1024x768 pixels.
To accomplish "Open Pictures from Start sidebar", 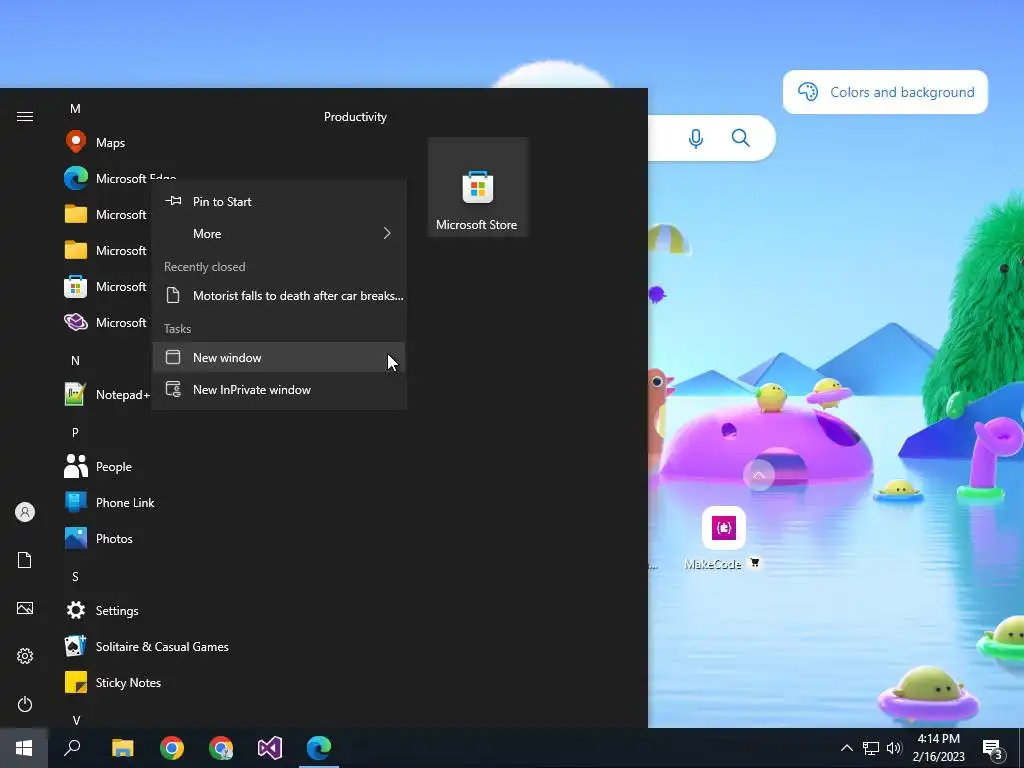I will [25, 608].
